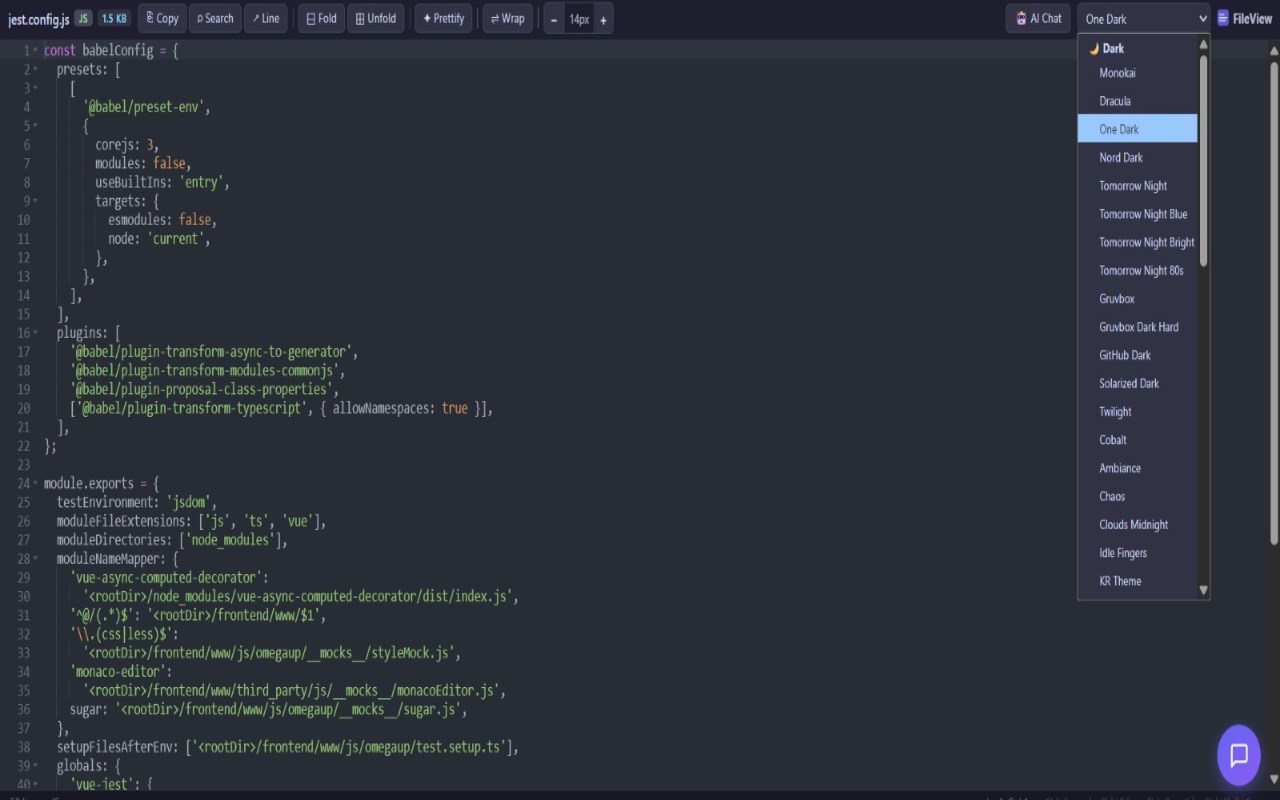
Task: Click the JS file type badge
Action: [83, 18]
